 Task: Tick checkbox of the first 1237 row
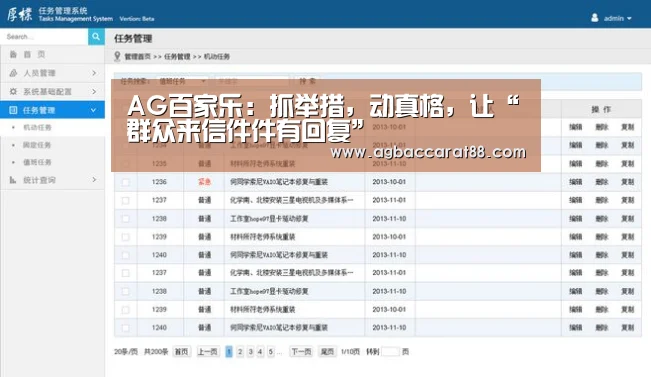[125, 200]
